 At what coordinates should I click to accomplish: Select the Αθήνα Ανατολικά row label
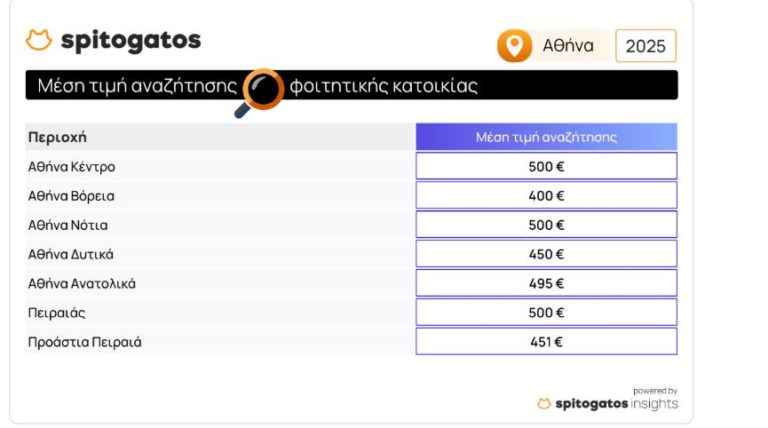click(x=82, y=283)
